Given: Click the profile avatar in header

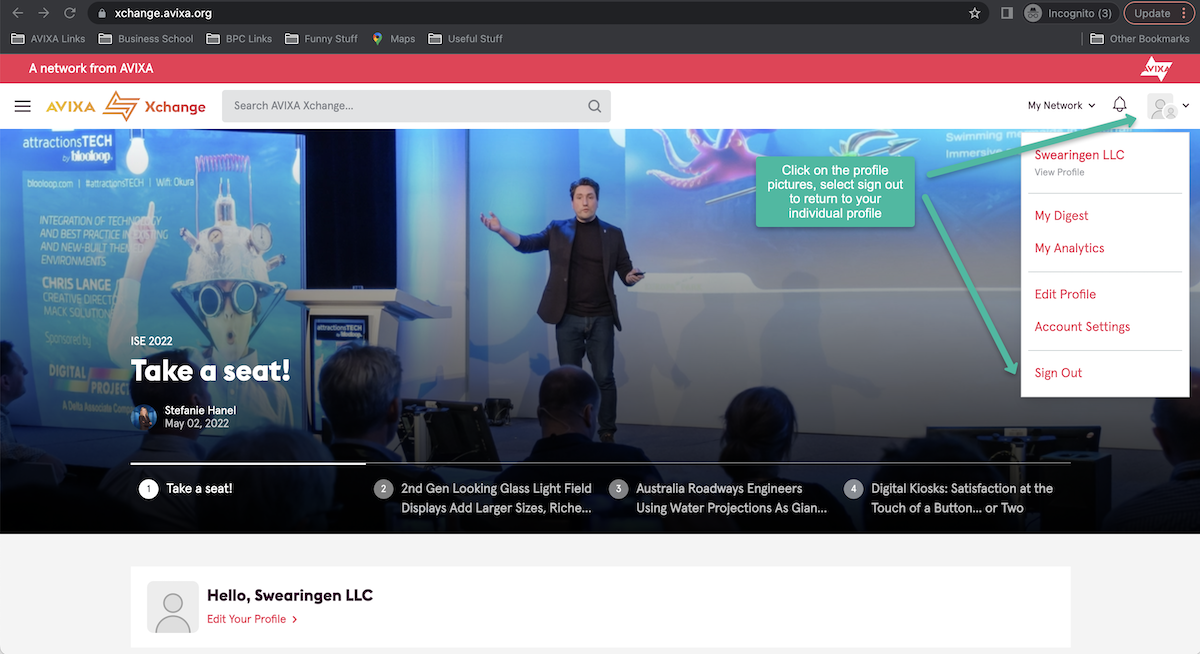Looking at the screenshot, I should 1161,106.
